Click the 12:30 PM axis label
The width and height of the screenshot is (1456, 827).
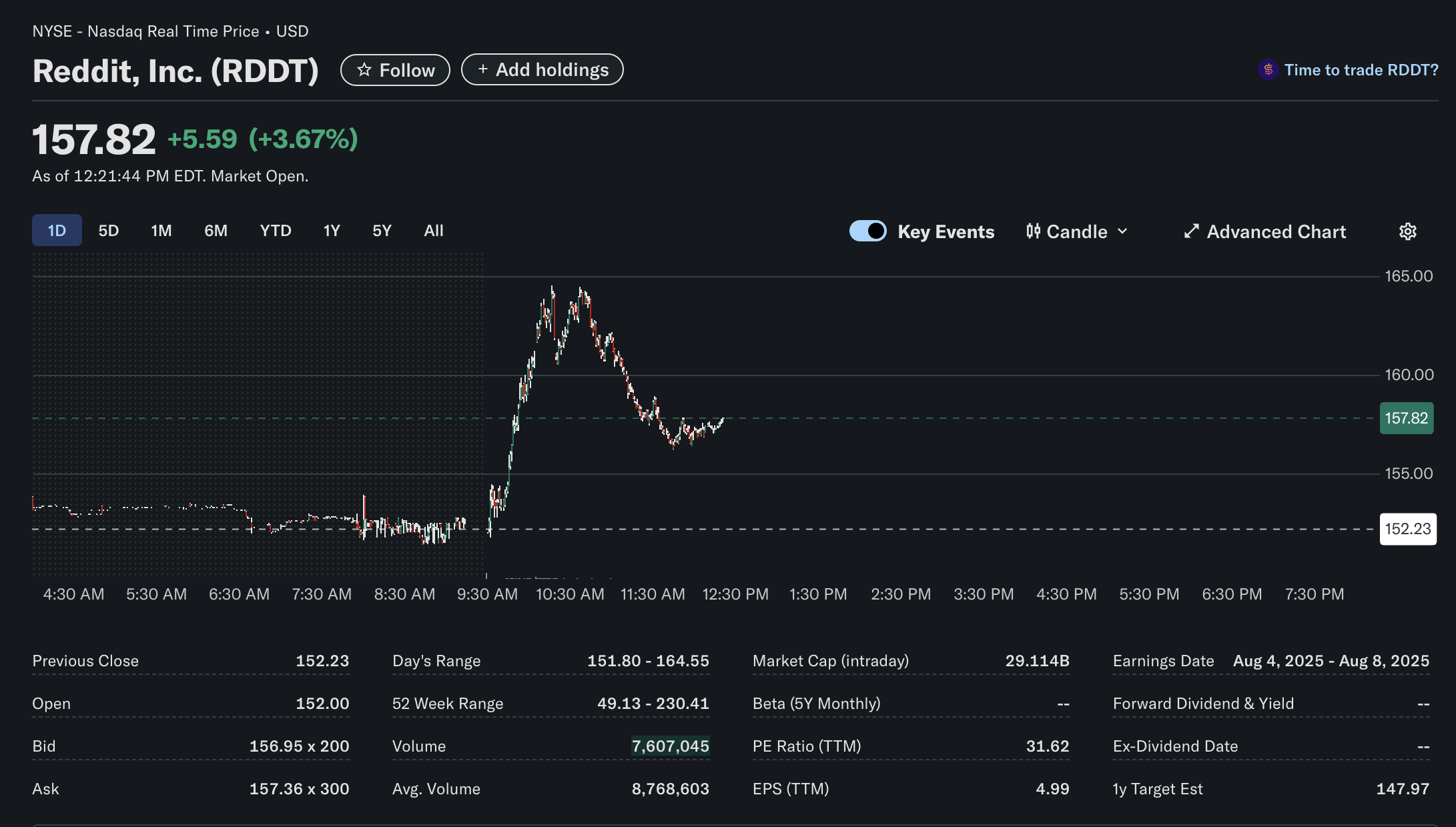[735, 594]
